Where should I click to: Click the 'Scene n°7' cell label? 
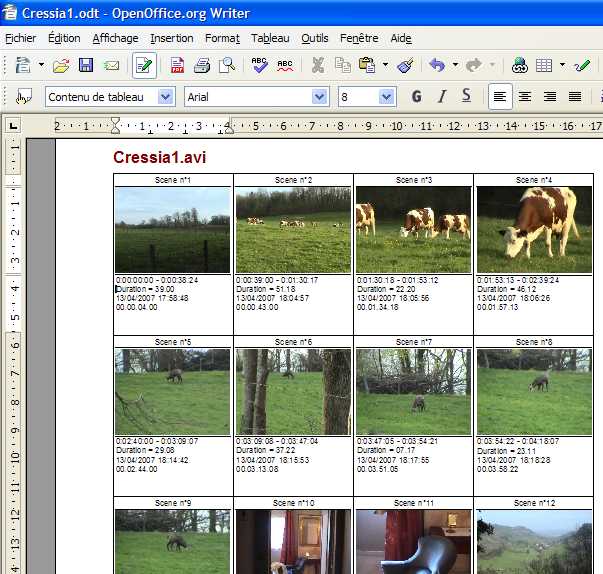pos(414,342)
